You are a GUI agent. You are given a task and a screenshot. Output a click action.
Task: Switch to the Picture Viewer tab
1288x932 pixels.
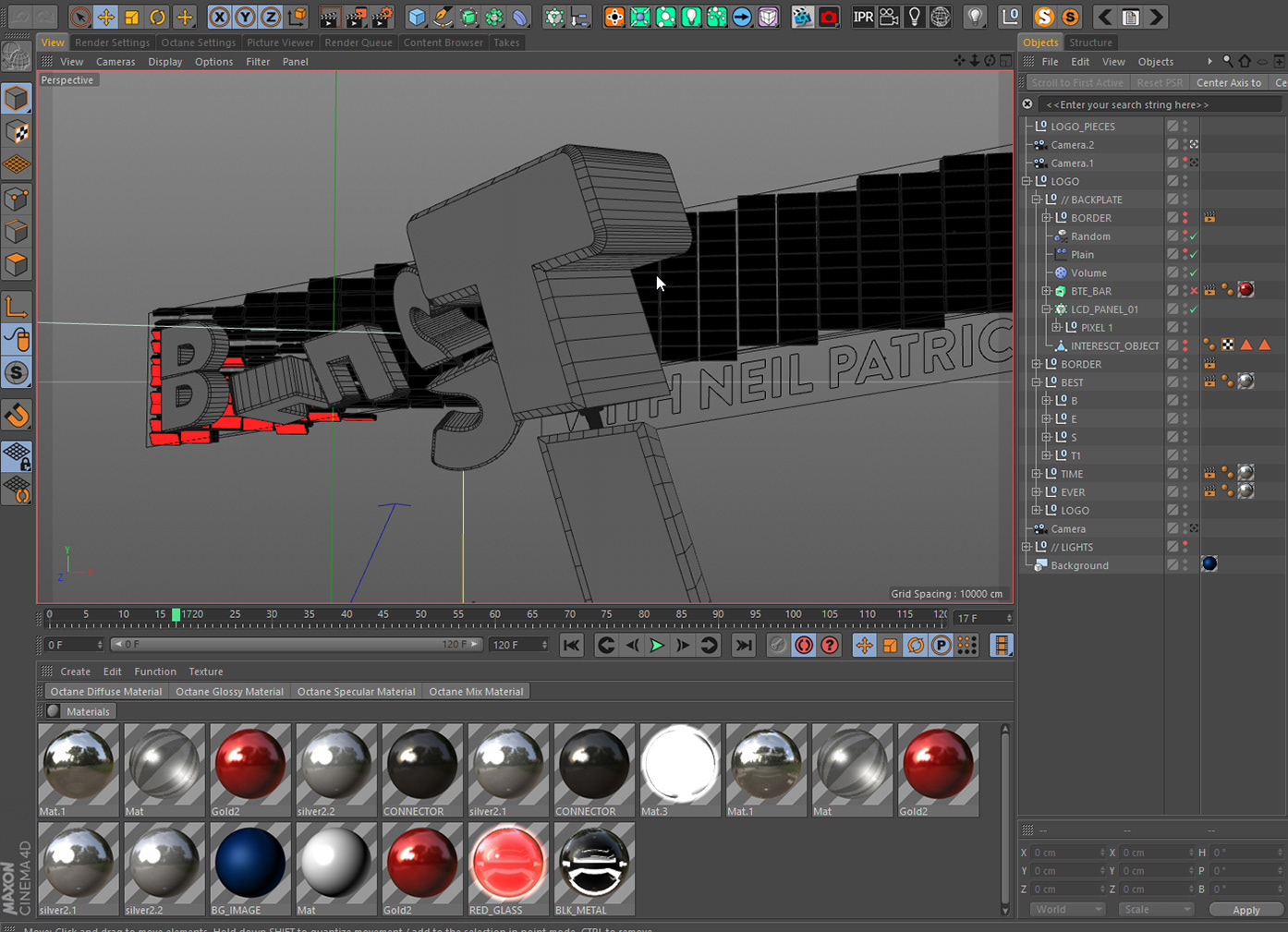pyautogui.click(x=280, y=42)
